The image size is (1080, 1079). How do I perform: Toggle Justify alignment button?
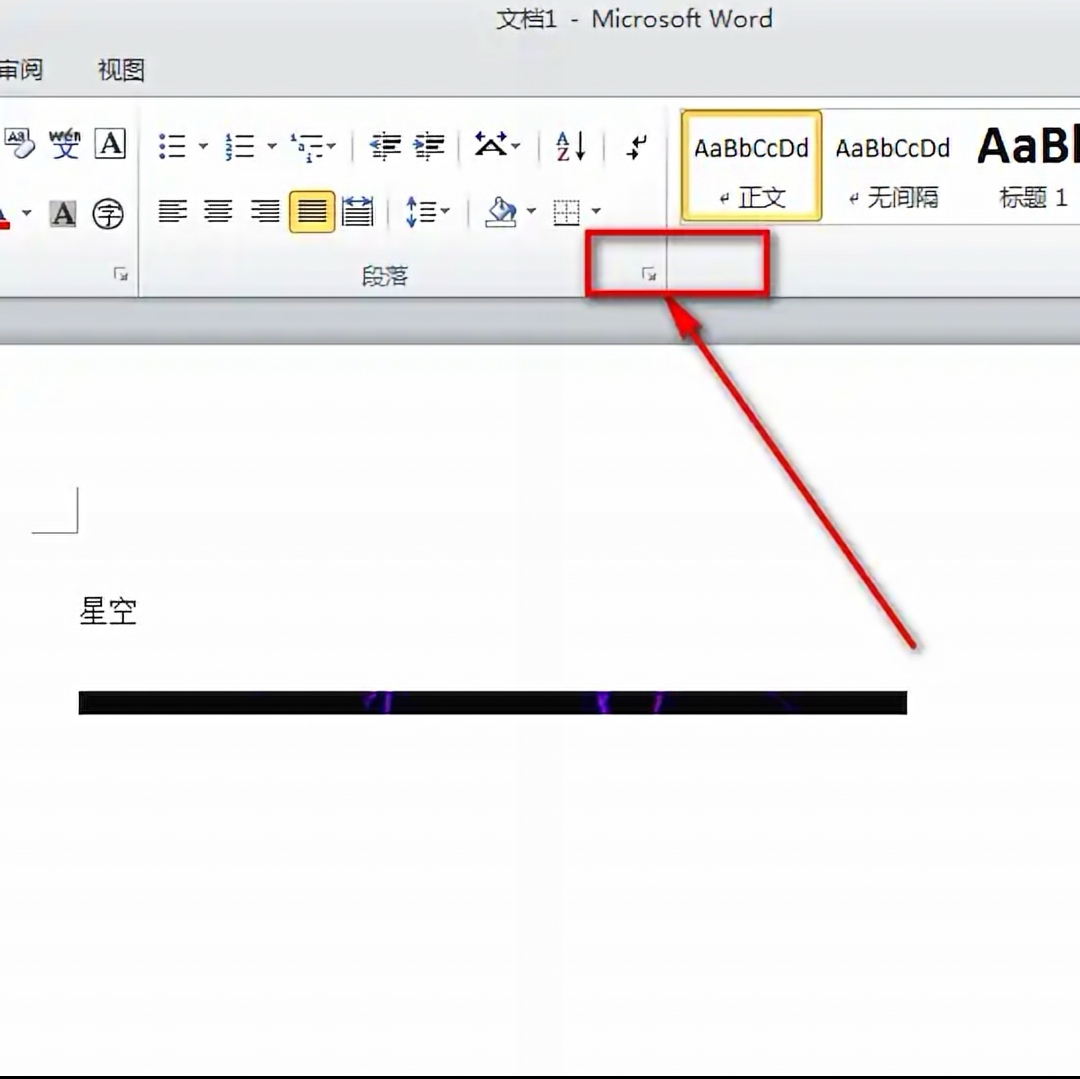(x=312, y=211)
